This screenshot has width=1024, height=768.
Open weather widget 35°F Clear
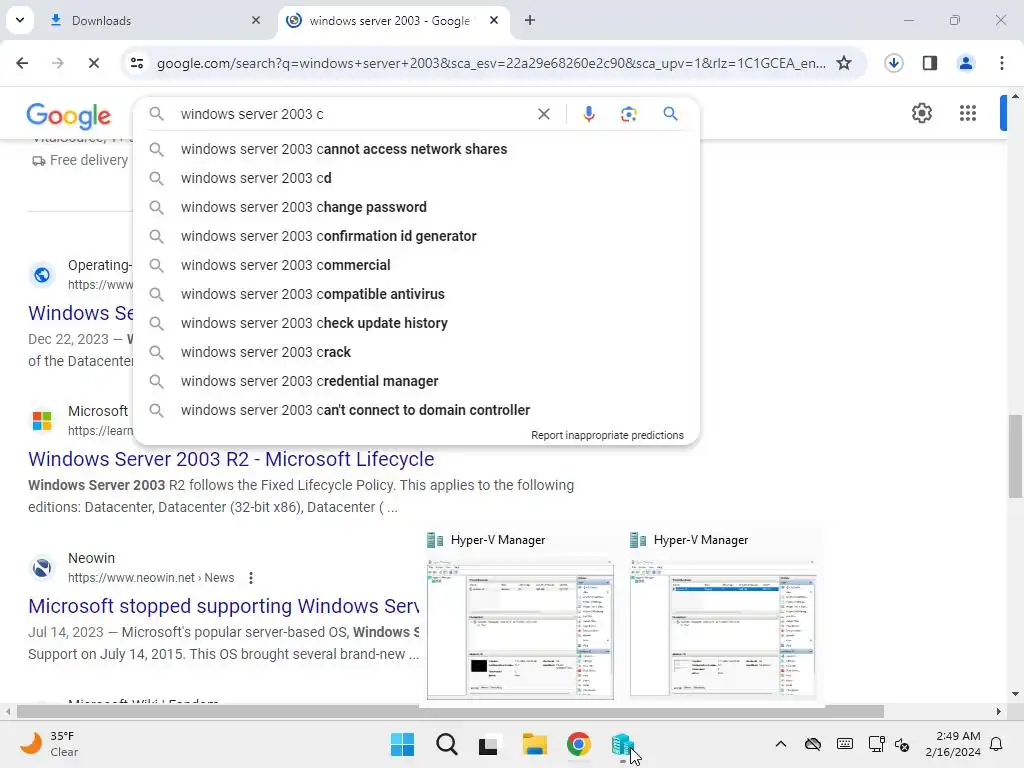tap(50, 744)
